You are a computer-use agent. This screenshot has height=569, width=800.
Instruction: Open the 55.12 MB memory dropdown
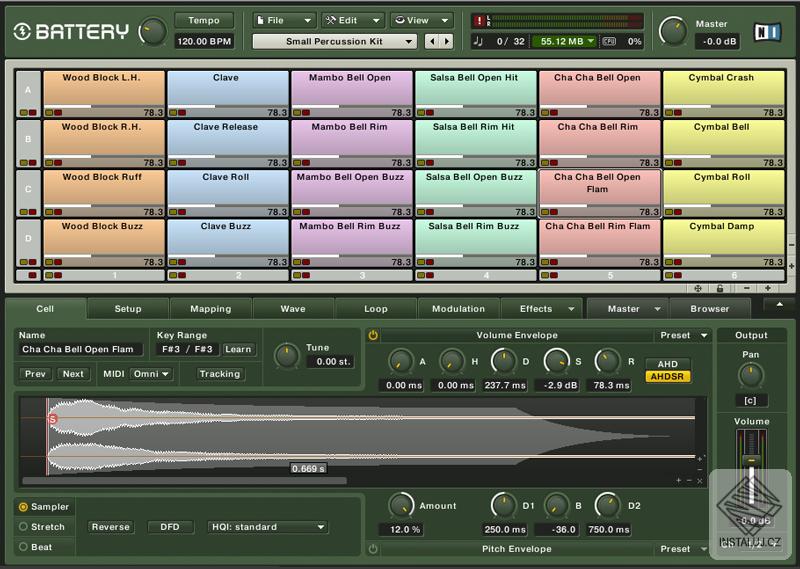pos(564,41)
